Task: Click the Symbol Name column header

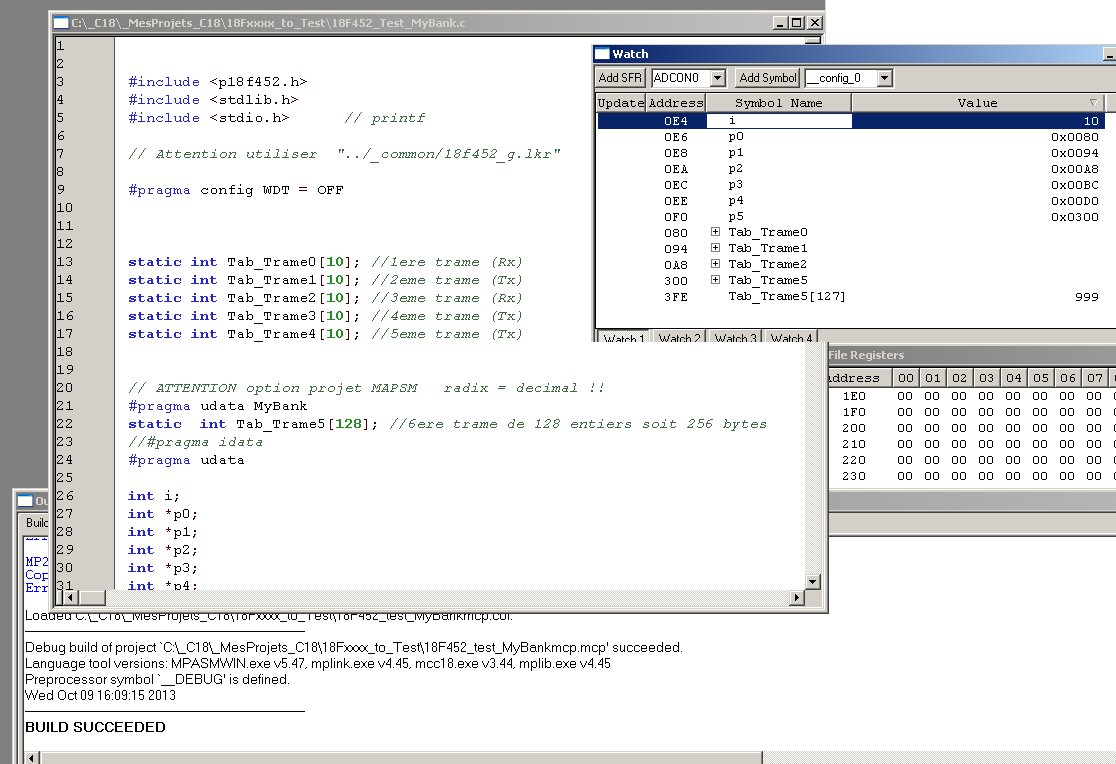Action: (x=778, y=103)
